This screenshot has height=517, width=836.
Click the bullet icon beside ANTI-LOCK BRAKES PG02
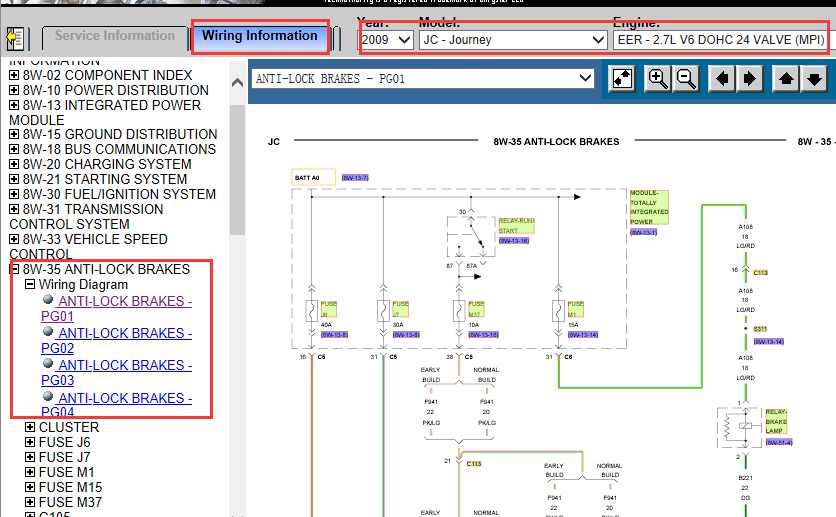pos(48,331)
